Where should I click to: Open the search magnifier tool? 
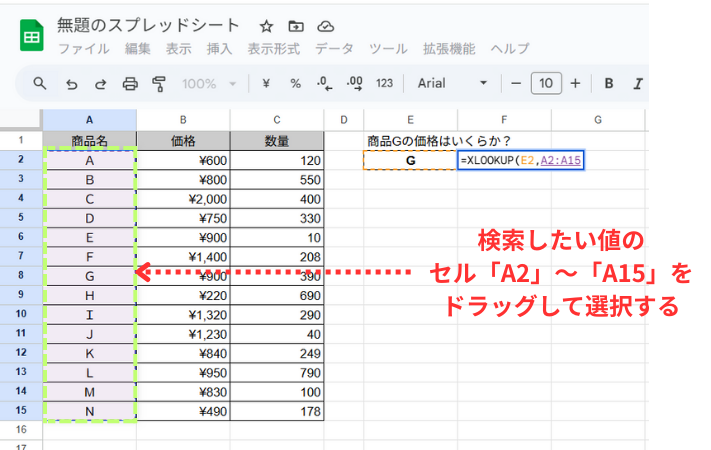[x=40, y=84]
